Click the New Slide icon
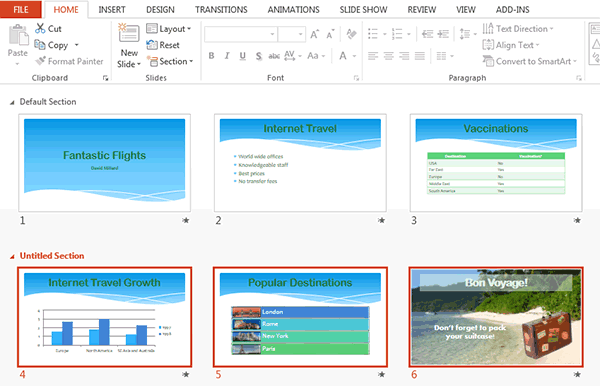The width and height of the screenshot is (600, 386). point(129,33)
